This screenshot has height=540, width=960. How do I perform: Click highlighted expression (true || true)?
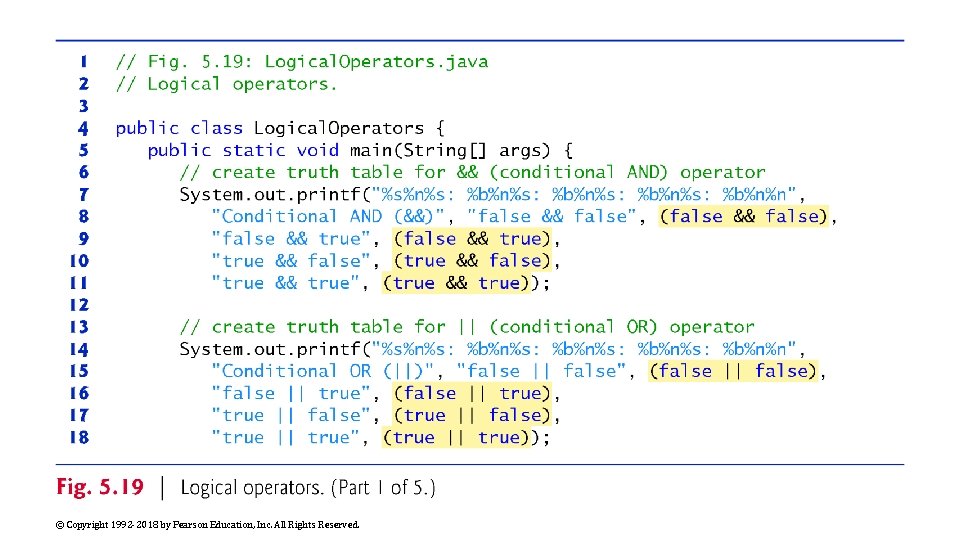coord(456,437)
